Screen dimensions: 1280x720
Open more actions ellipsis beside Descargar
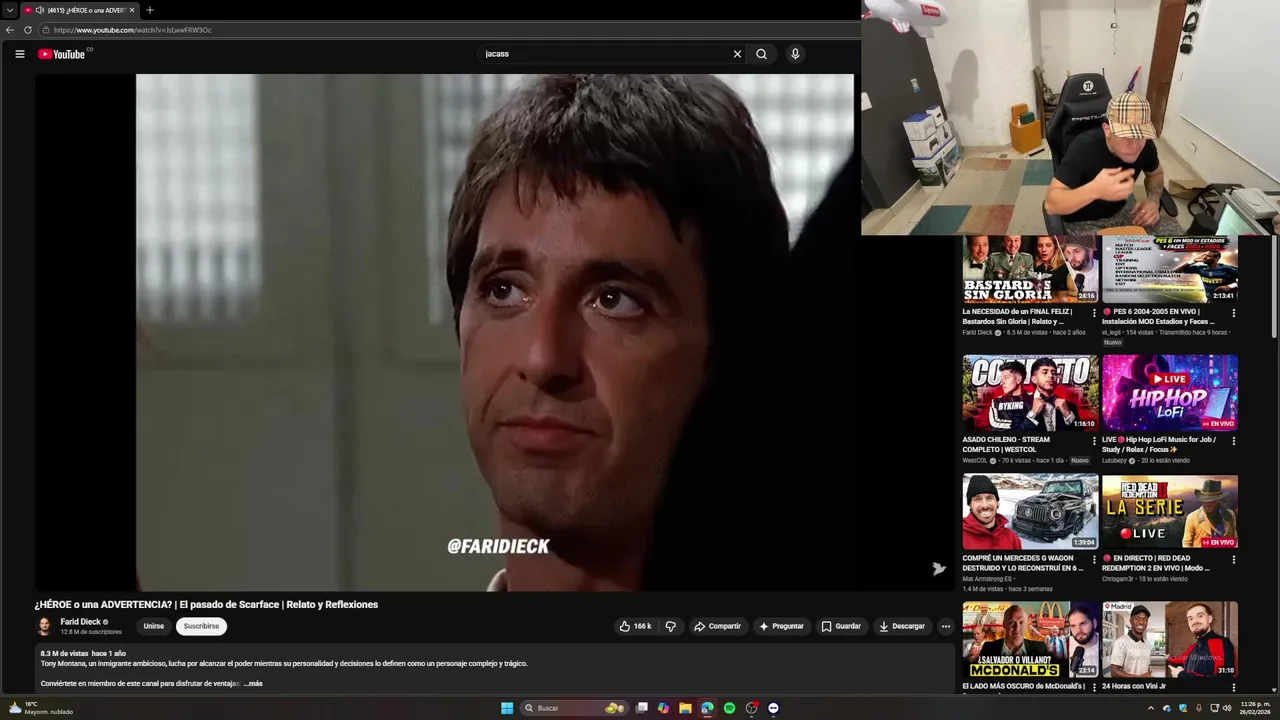coord(946,626)
